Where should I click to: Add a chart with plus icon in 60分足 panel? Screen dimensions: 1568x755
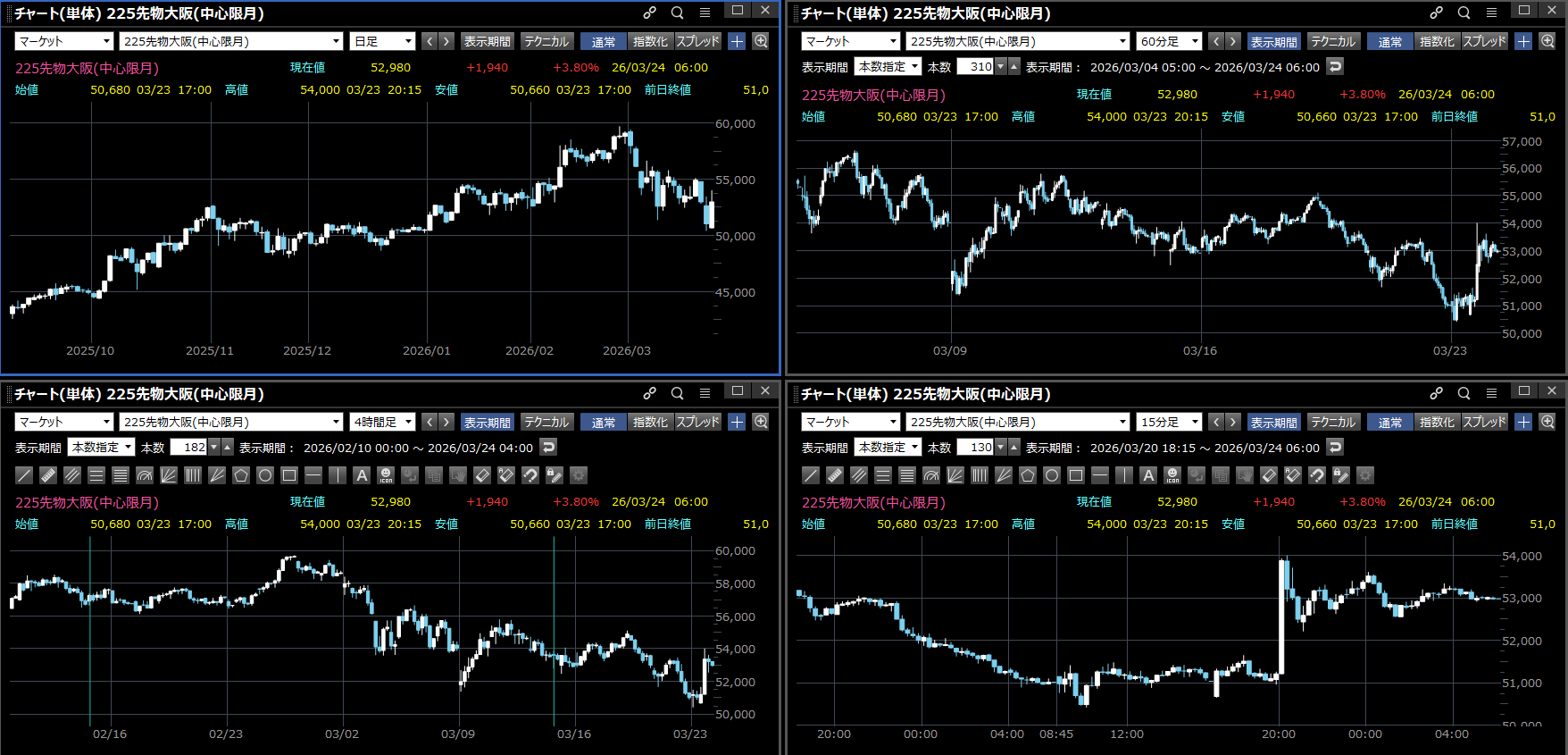(1523, 41)
